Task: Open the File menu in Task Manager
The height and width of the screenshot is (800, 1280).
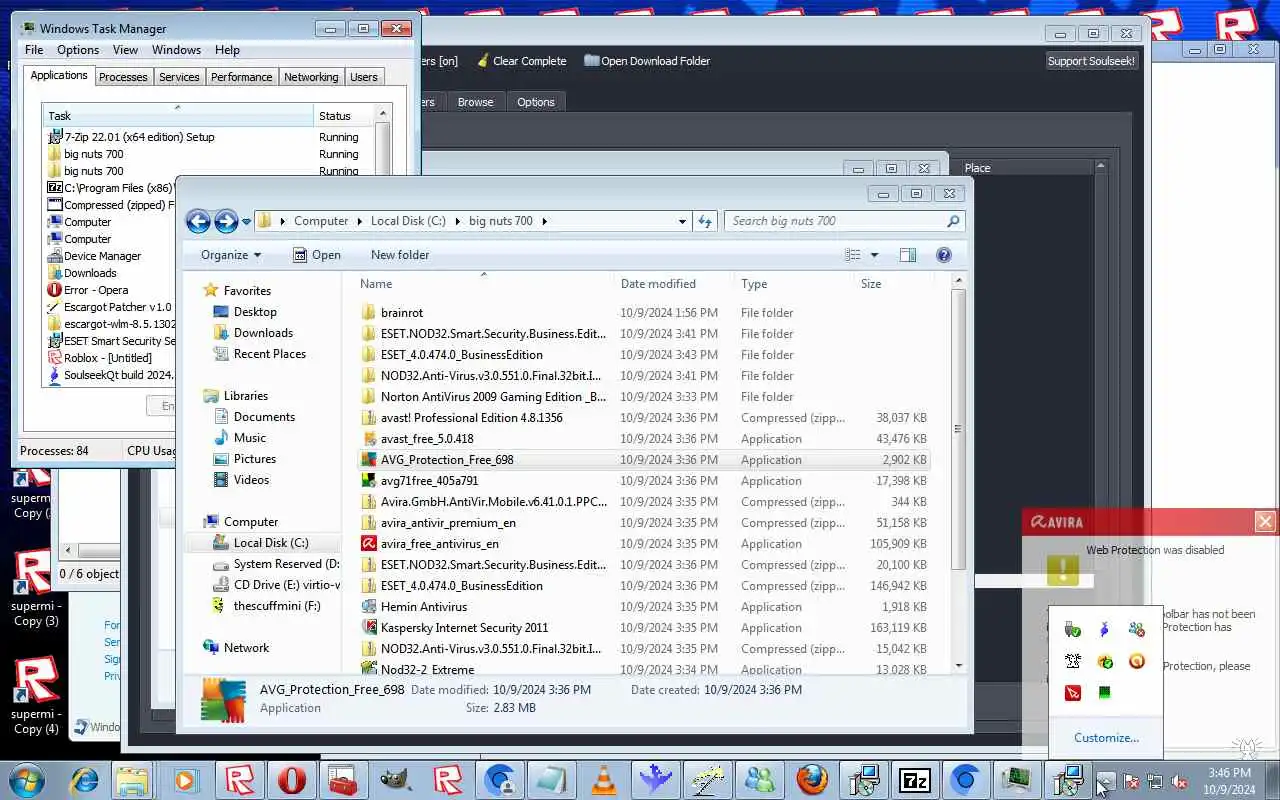Action: tap(34, 50)
